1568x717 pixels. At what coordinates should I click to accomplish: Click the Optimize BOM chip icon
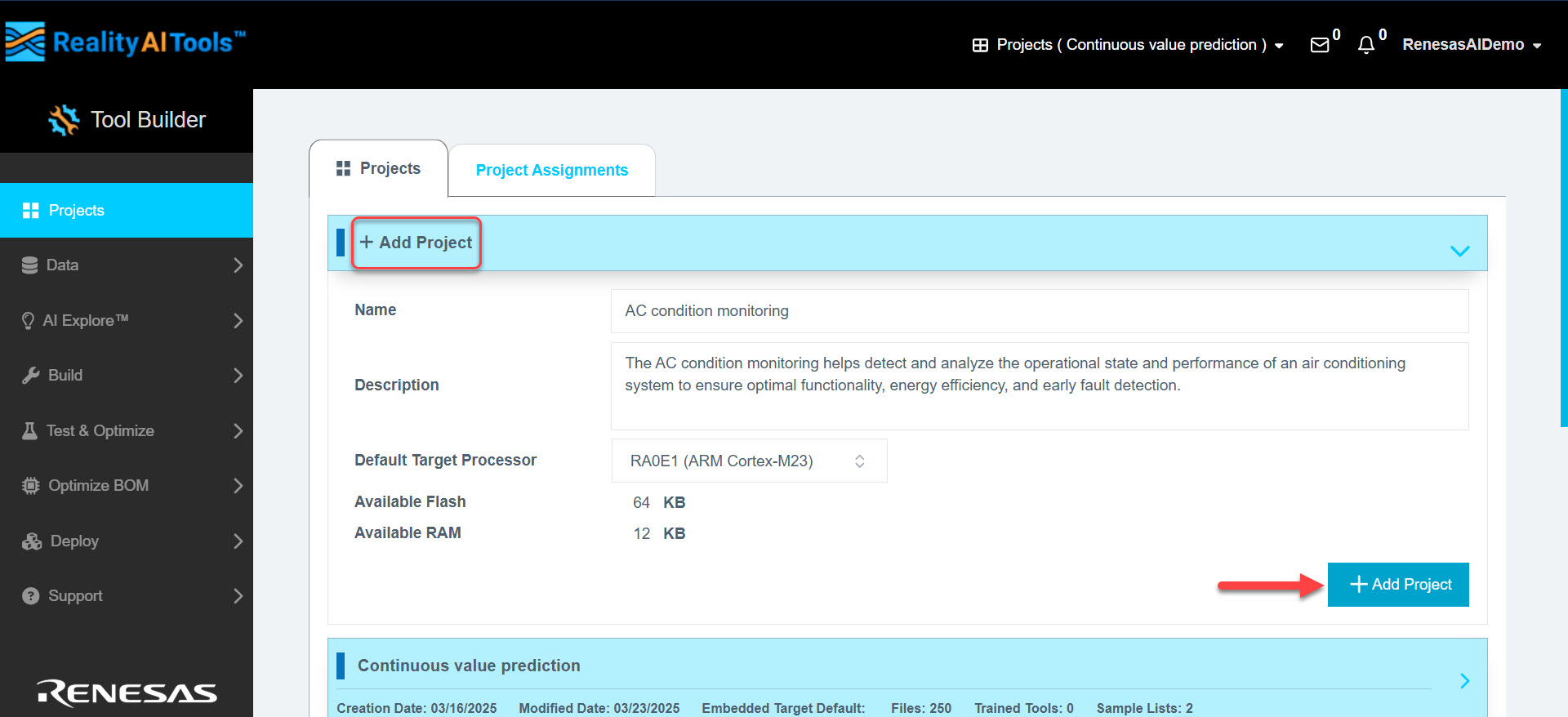pos(31,486)
